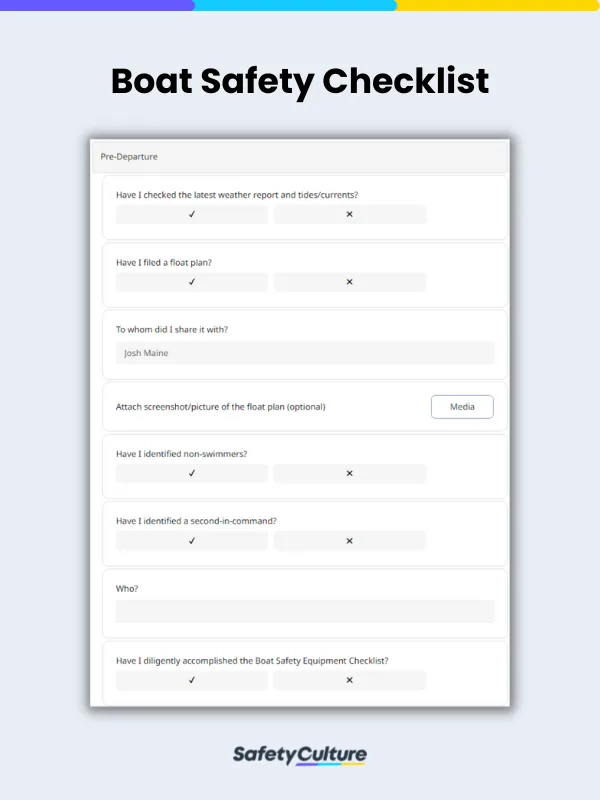Mark weather report question with checkmark
The image size is (600, 800).
tap(192, 214)
